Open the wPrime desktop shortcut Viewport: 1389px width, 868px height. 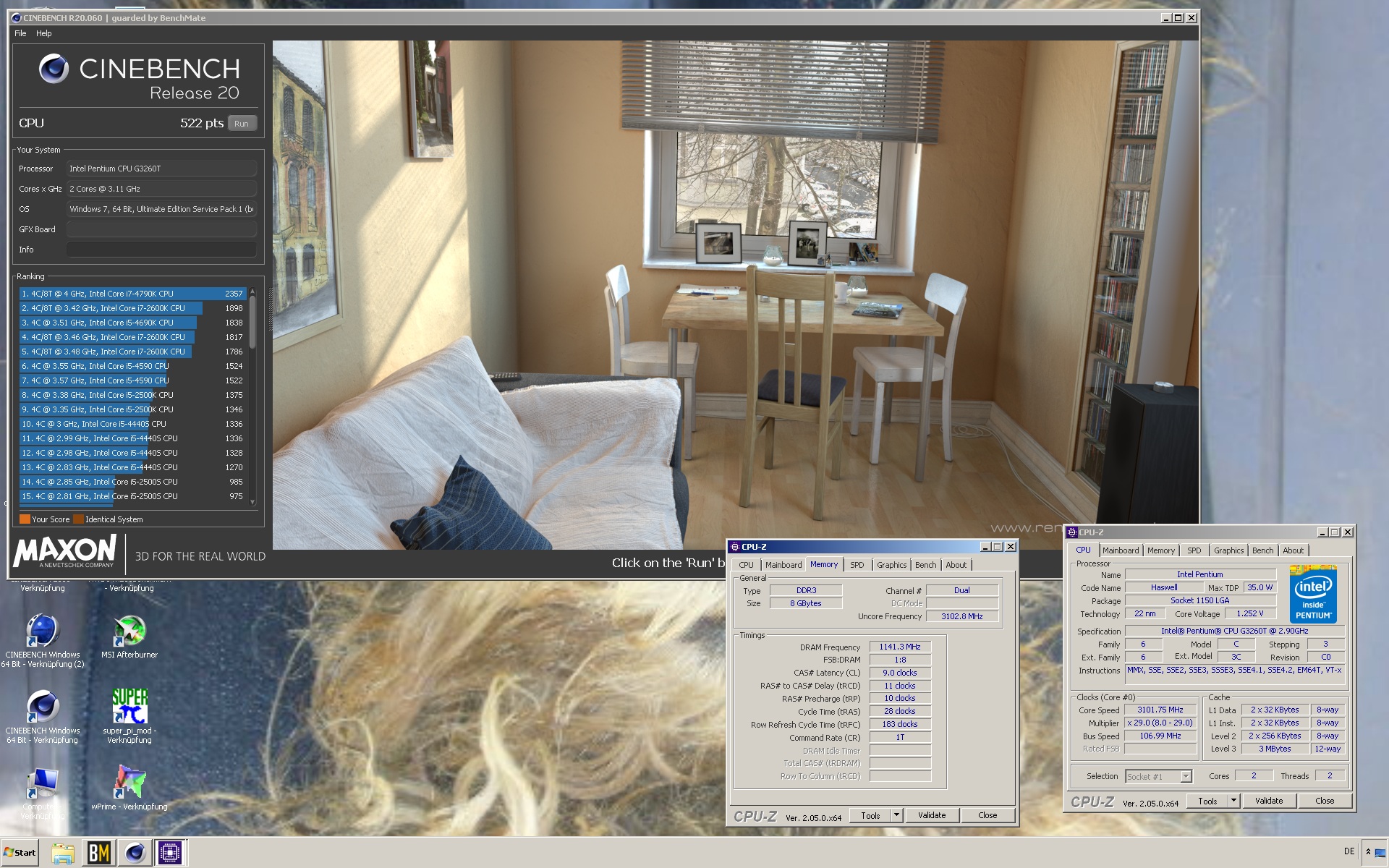tap(129, 788)
